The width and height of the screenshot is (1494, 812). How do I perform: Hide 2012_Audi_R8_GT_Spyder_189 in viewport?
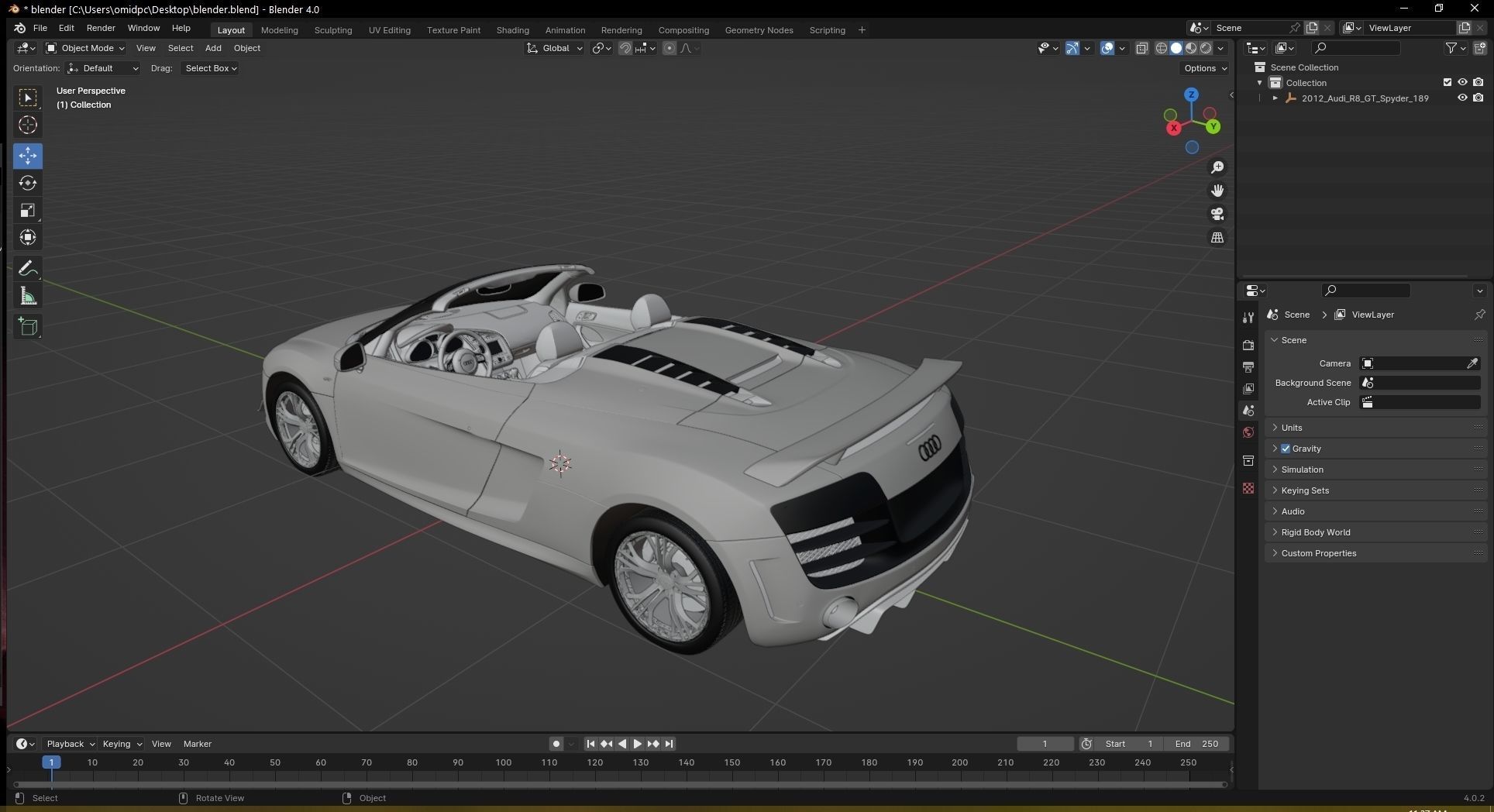click(x=1462, y=98)
